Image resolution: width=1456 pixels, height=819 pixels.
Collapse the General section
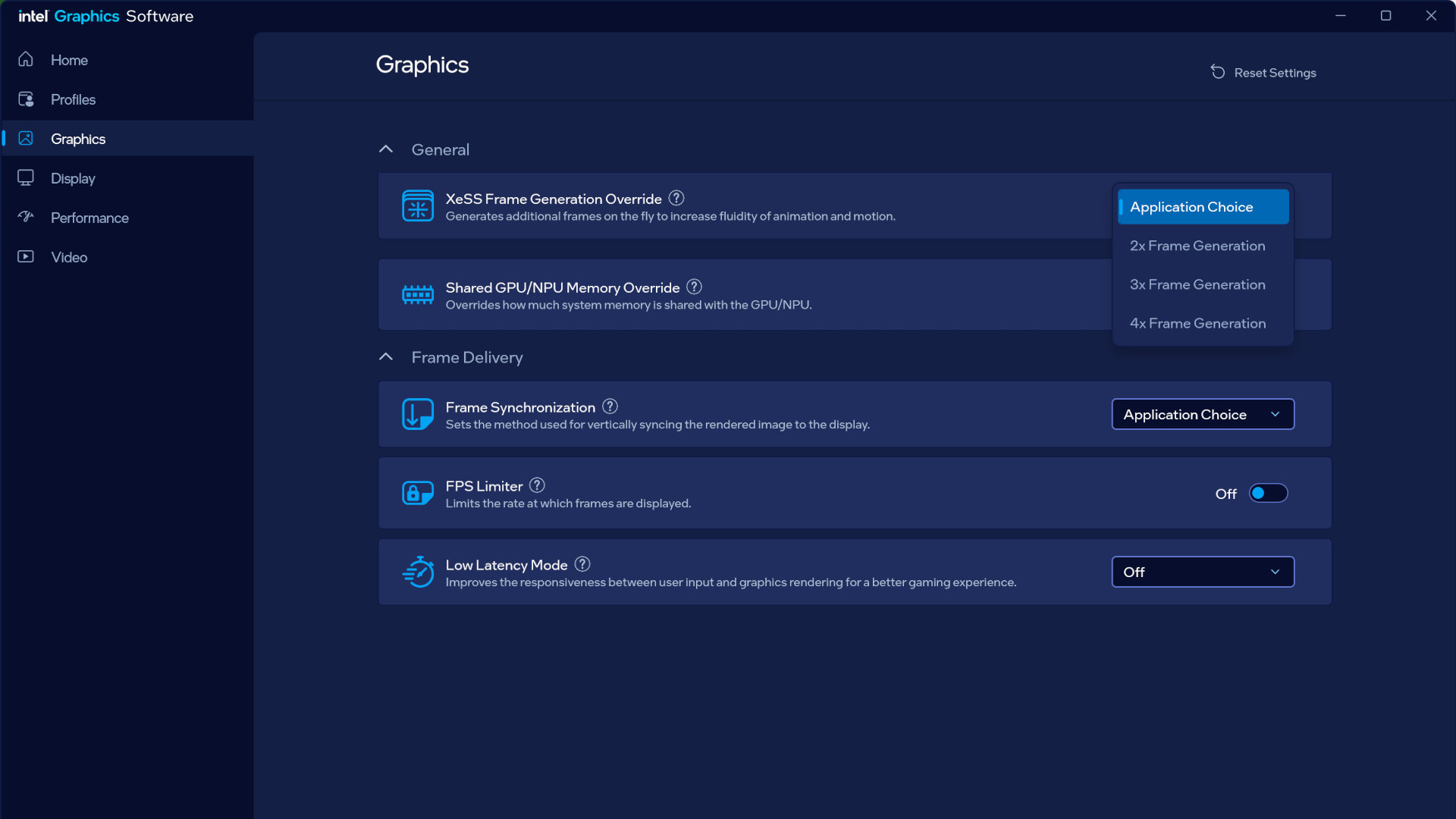(x=386, y=149)
